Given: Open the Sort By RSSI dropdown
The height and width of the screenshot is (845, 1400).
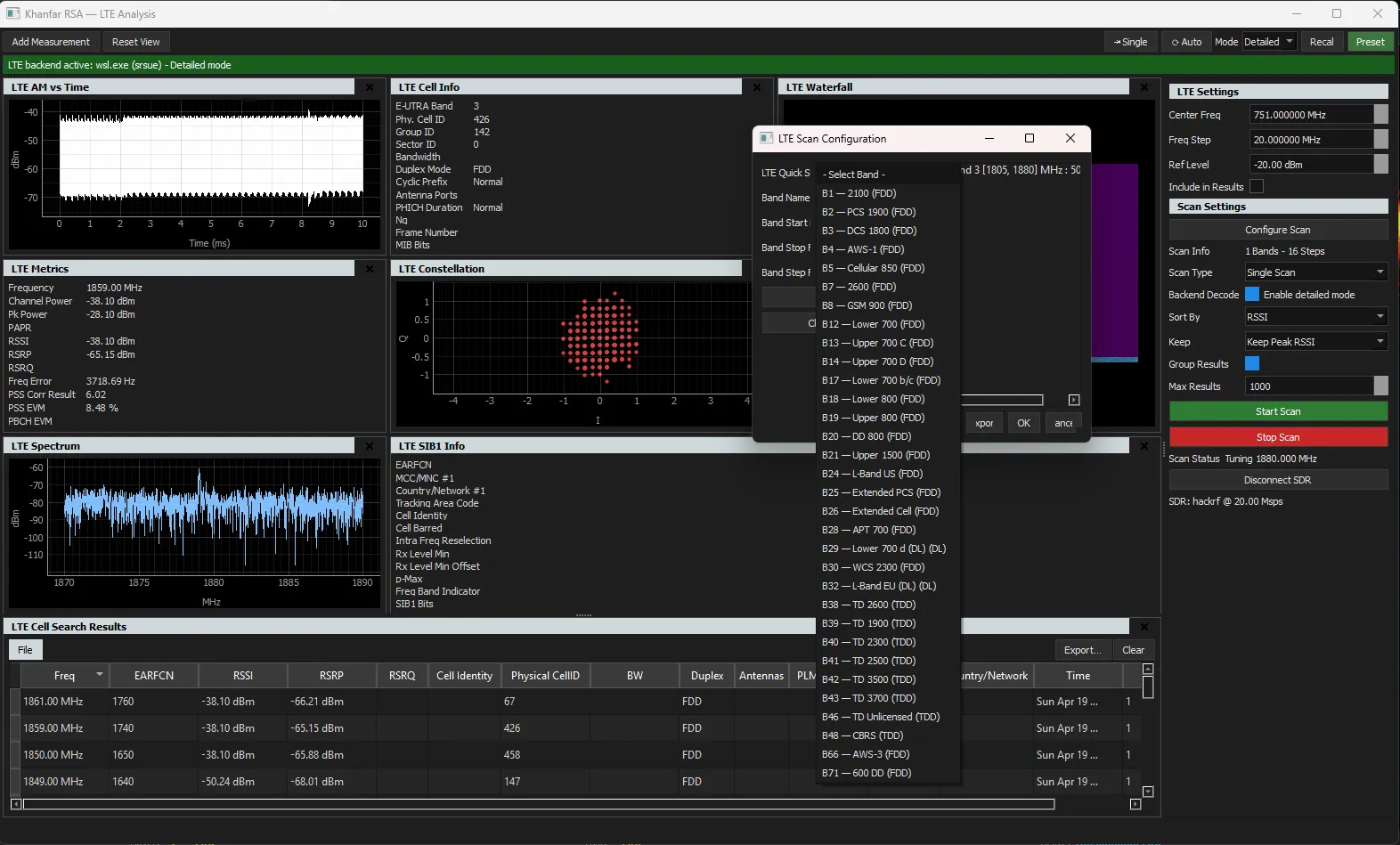Looking at the screenshot, I should (1315, 317).
